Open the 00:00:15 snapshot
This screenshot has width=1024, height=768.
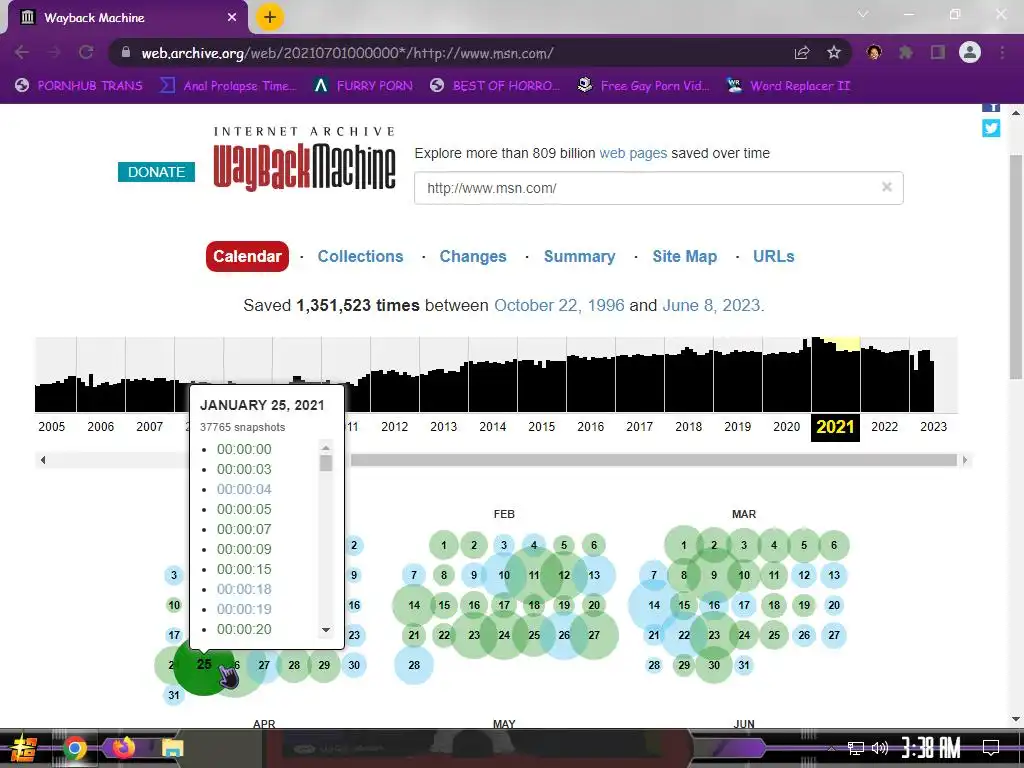click(244, 569)
